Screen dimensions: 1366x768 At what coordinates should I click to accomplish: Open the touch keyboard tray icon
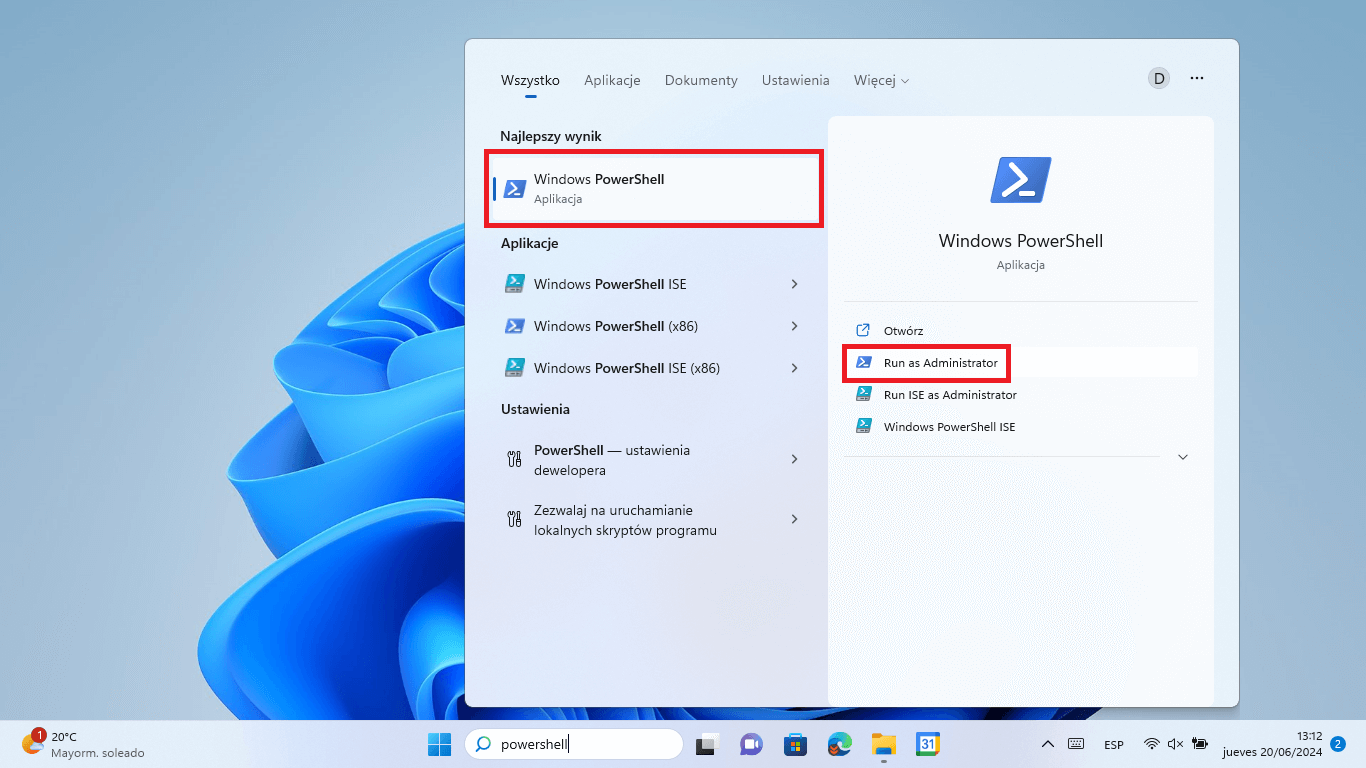tap(1076, 744)
